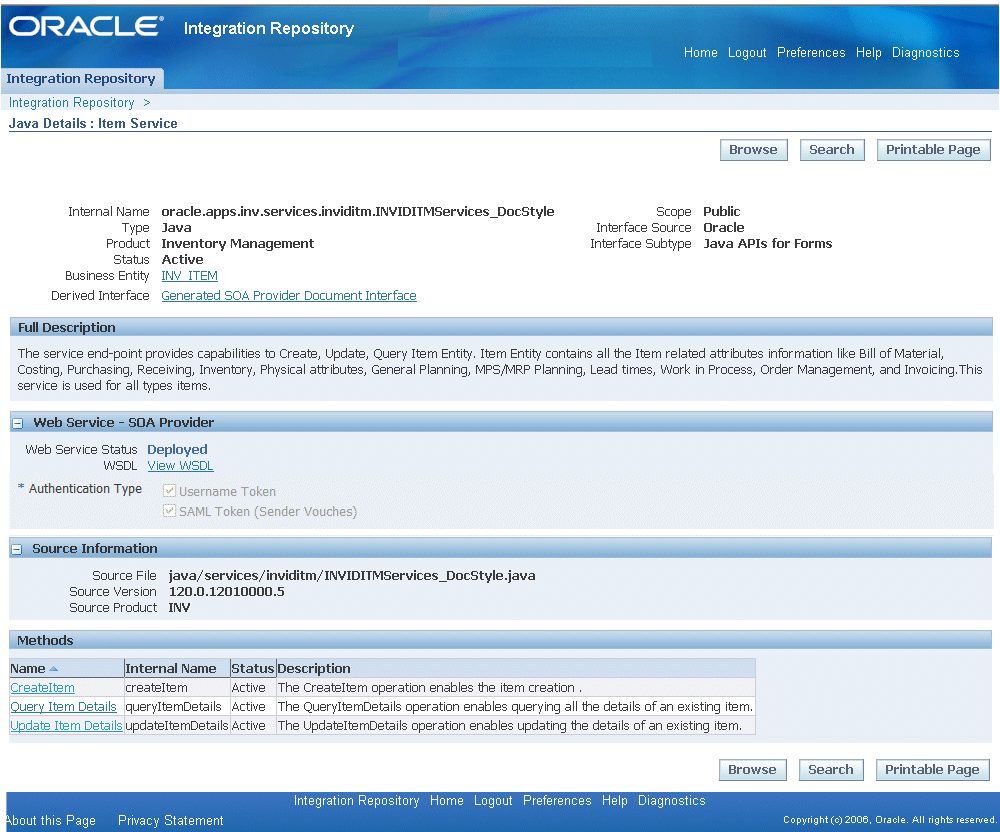
Task: Click the source file path value
Action: click(352, 576)
